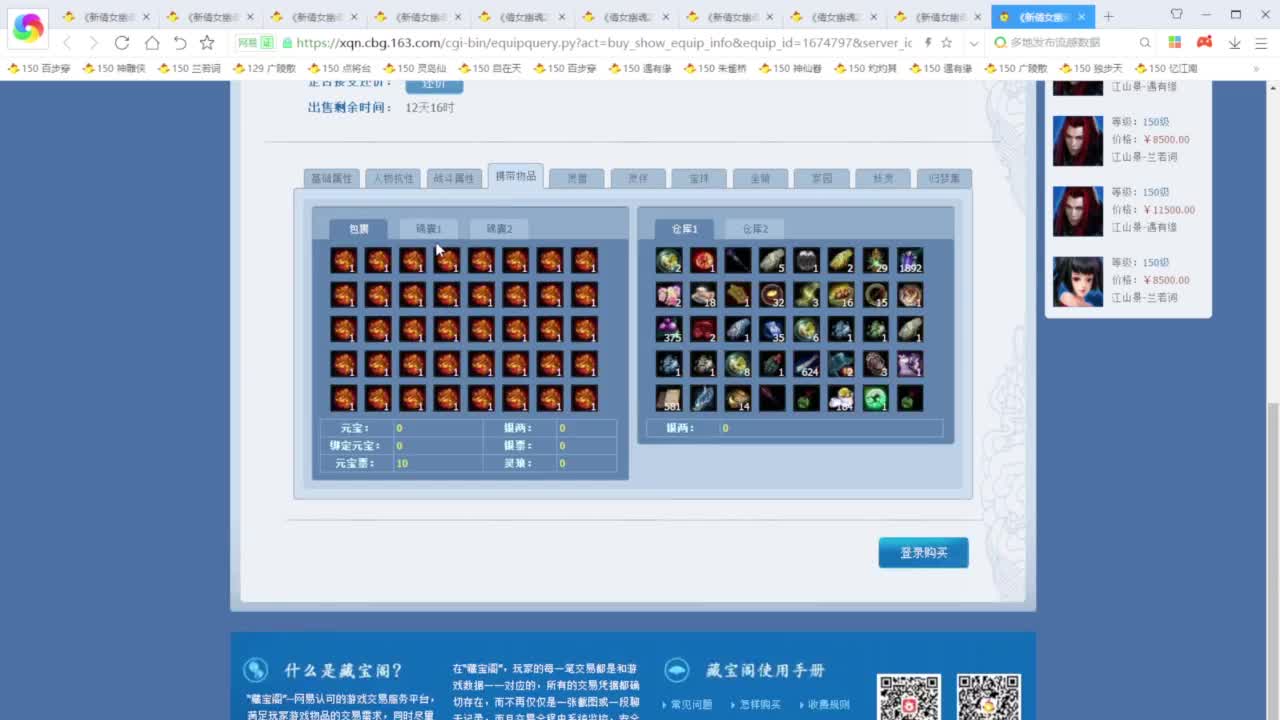
Task: Click the first fire item in 包裹
Action: [344, 261]
